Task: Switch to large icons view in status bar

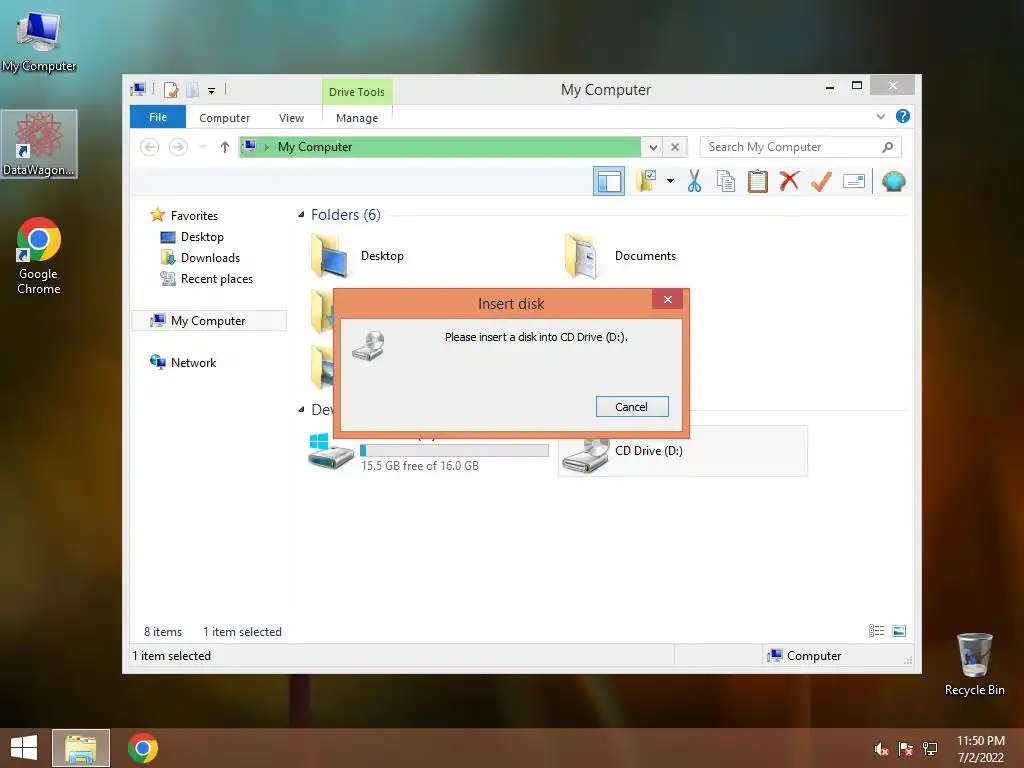Action: coord(899,631)
